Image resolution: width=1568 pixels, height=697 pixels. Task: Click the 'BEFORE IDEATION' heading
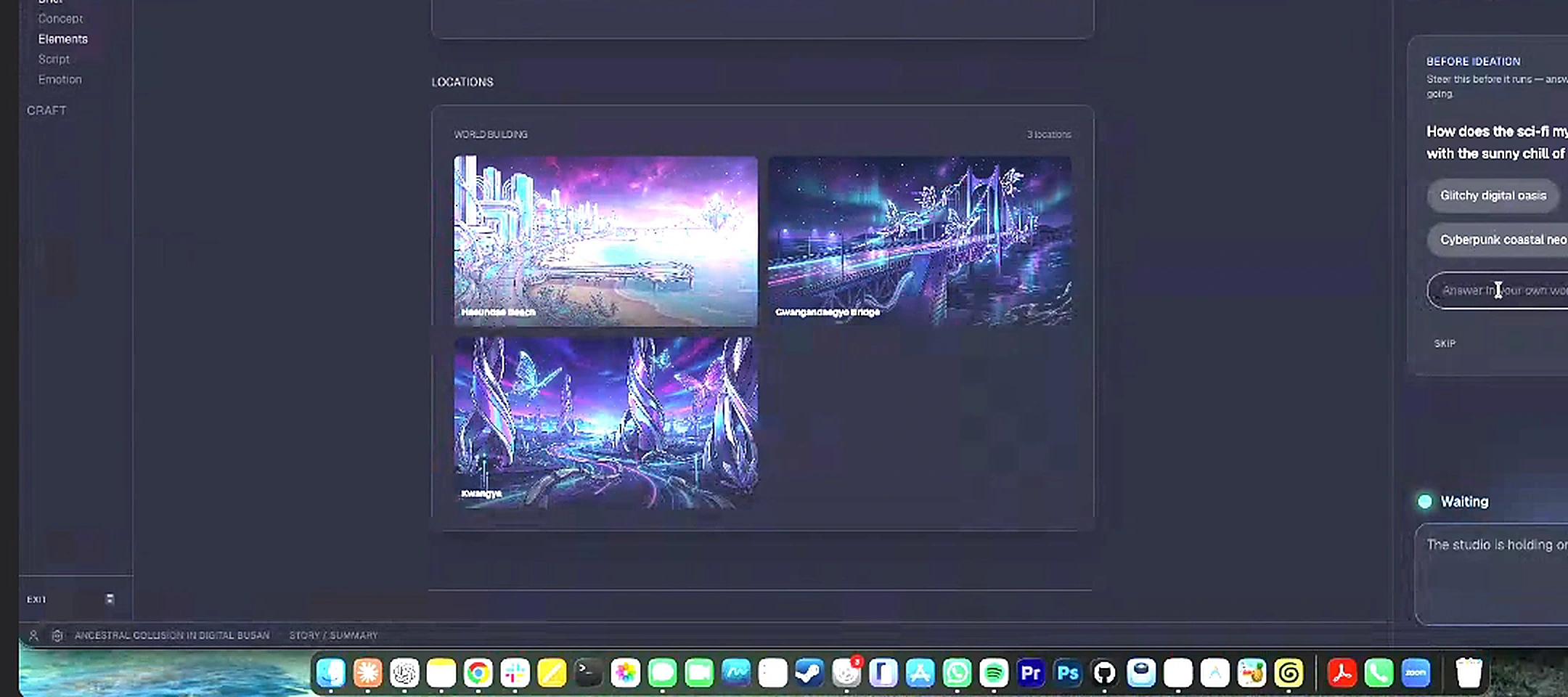coord(1474,62)
